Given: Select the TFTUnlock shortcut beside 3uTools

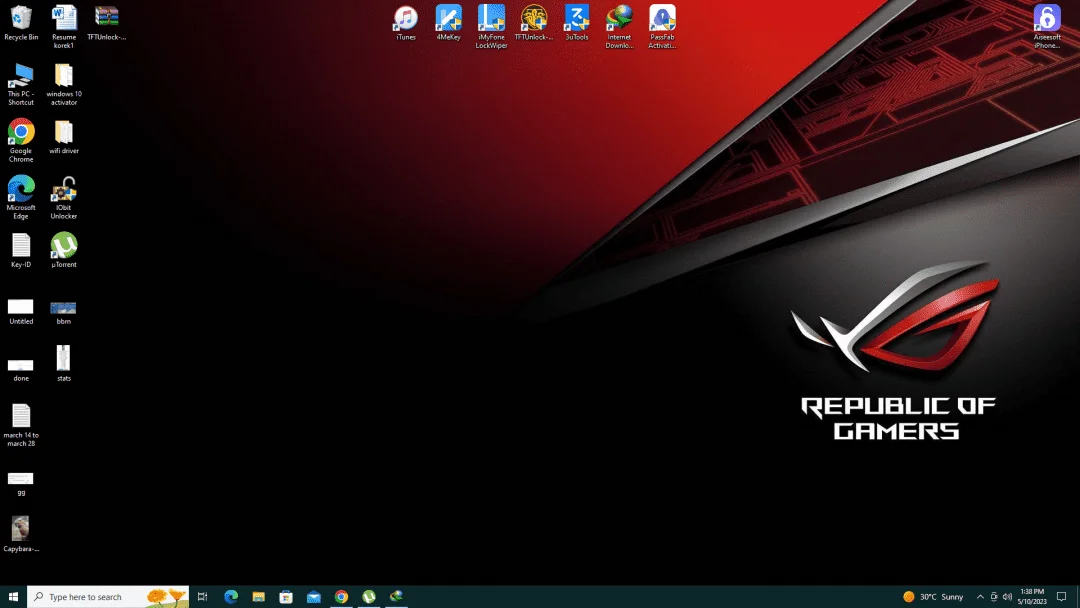Looking at the screenshot, I should click(534, 23).
